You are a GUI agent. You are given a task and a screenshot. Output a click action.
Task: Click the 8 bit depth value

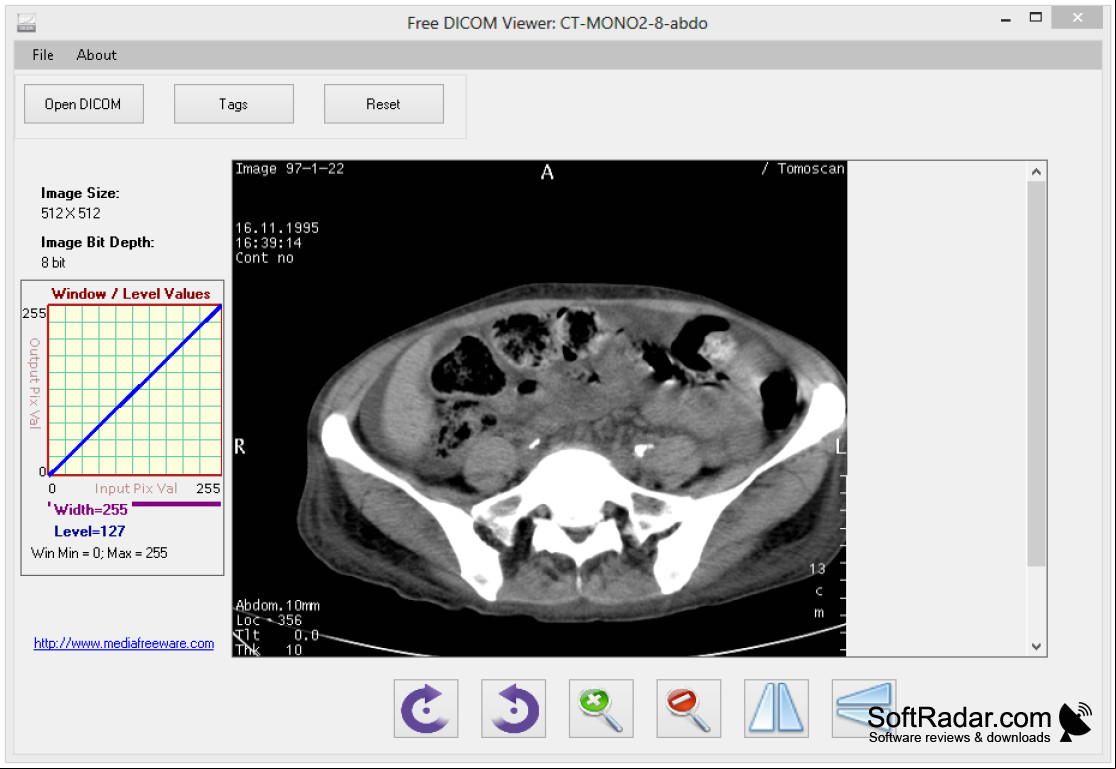53,263
